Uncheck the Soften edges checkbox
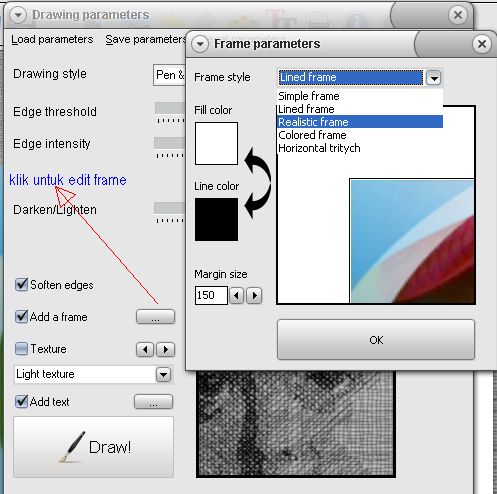The height and width of the screenshot is (494, 497). [21, 285]
